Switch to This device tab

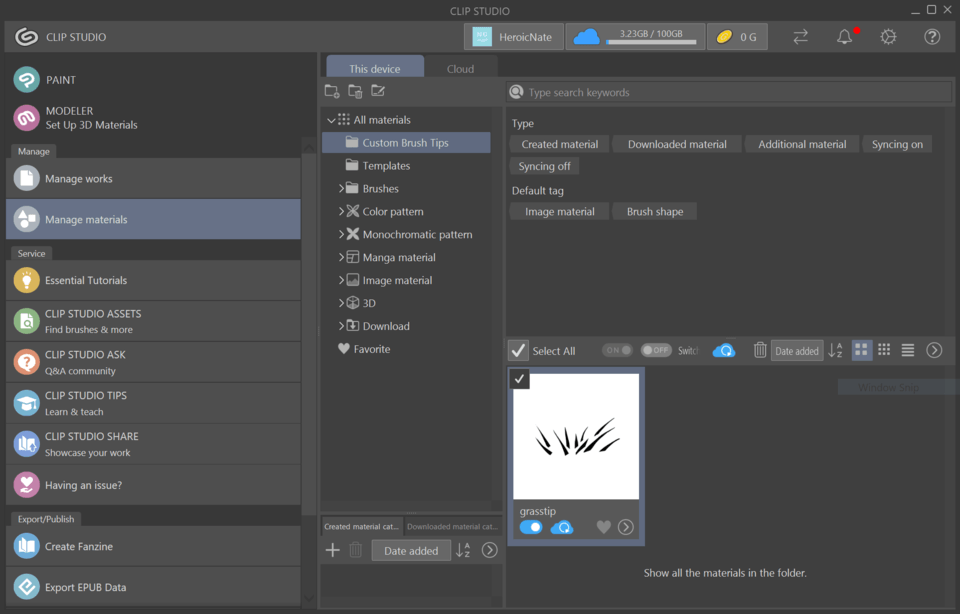[x=375, y=67]
